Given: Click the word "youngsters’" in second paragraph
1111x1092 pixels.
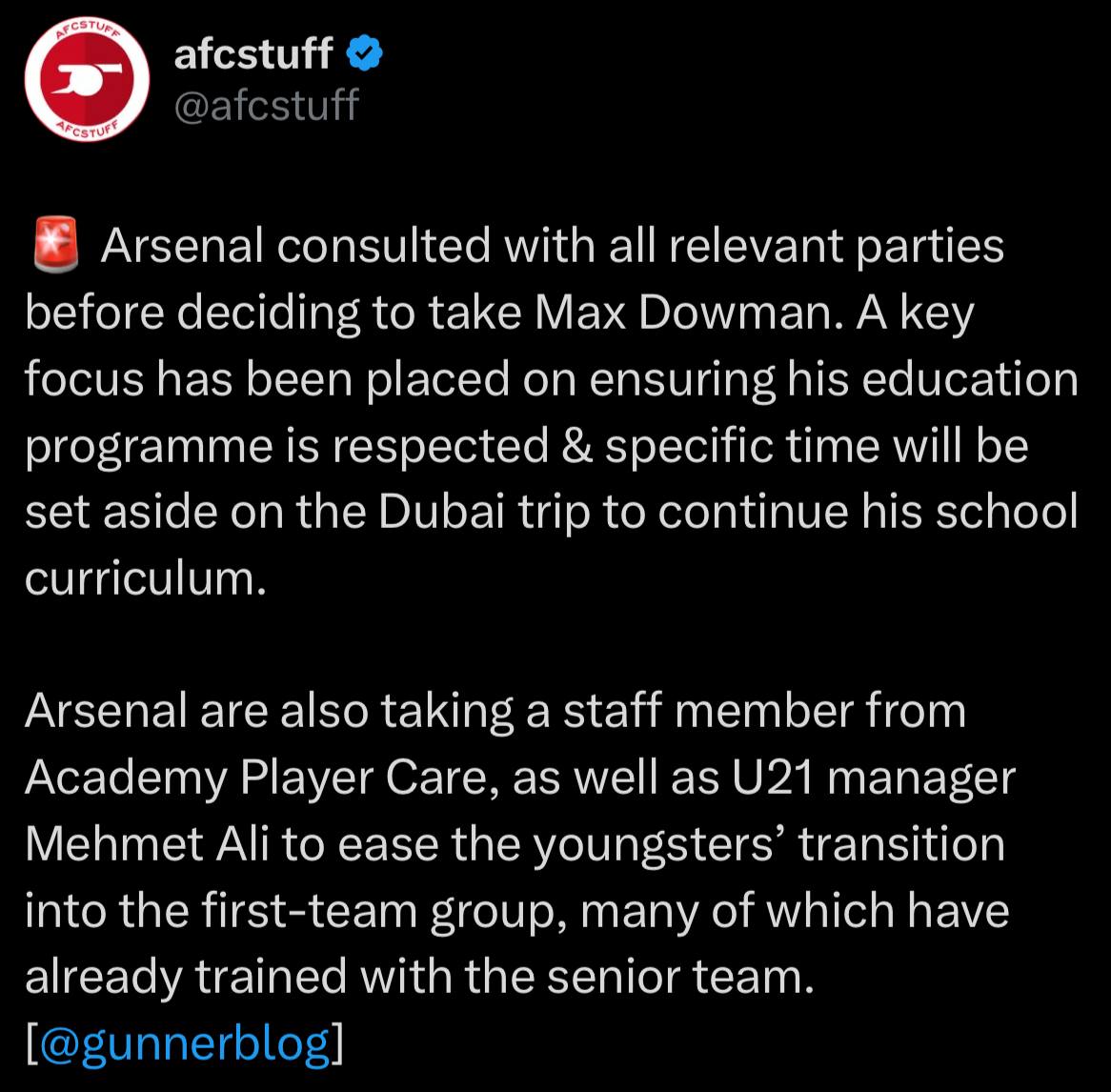Looking at the screenshot, I should coord(658,844).
